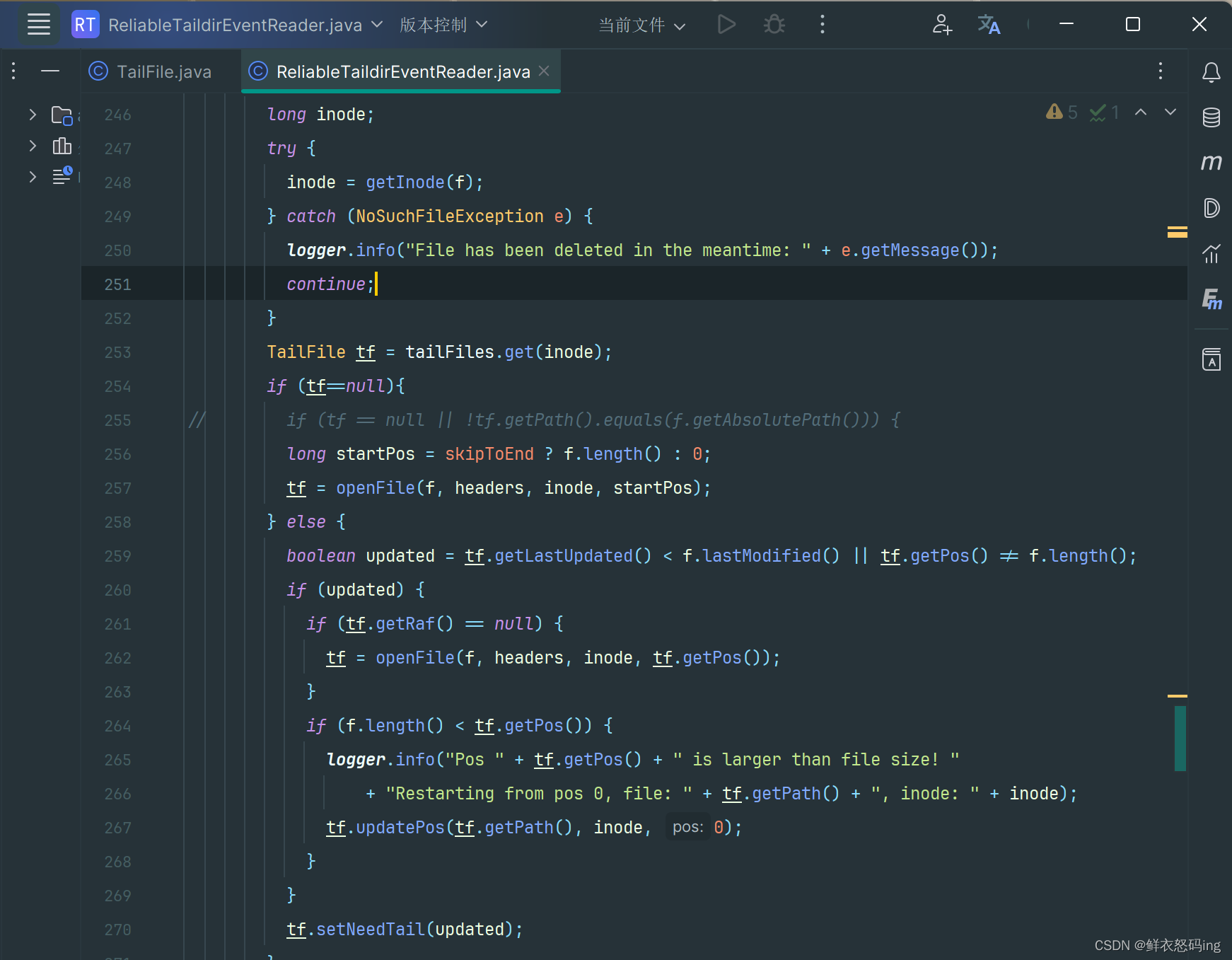This screenshot has height=960, width=1232.
Task: Open the Maven tool window
Action: click(x=1211, y=163)
